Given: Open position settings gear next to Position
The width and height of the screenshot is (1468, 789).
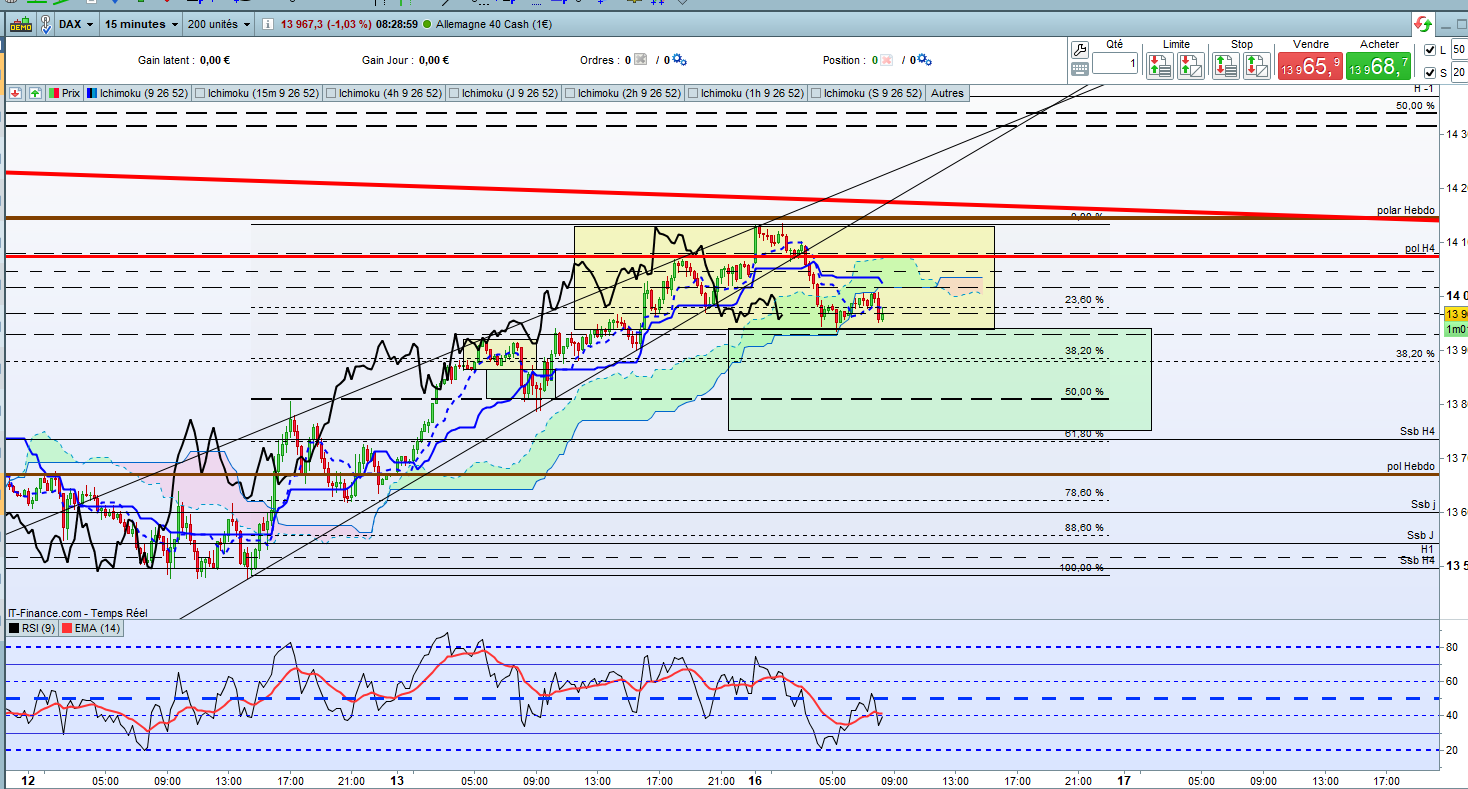Looking at the screenshot, I should [923, 60].
